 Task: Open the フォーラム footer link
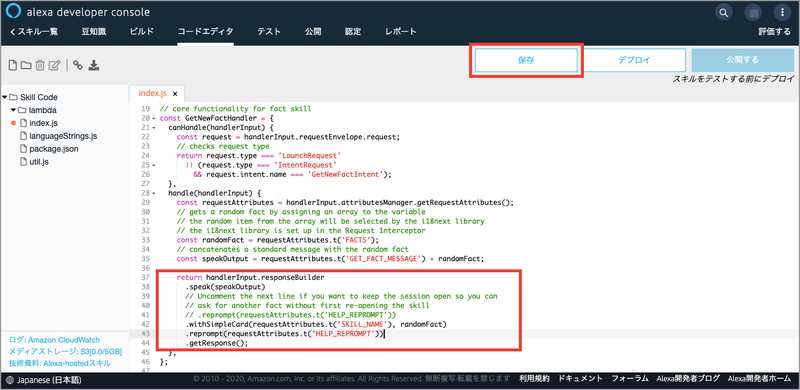pyautogui.click(x=630, y=379)
